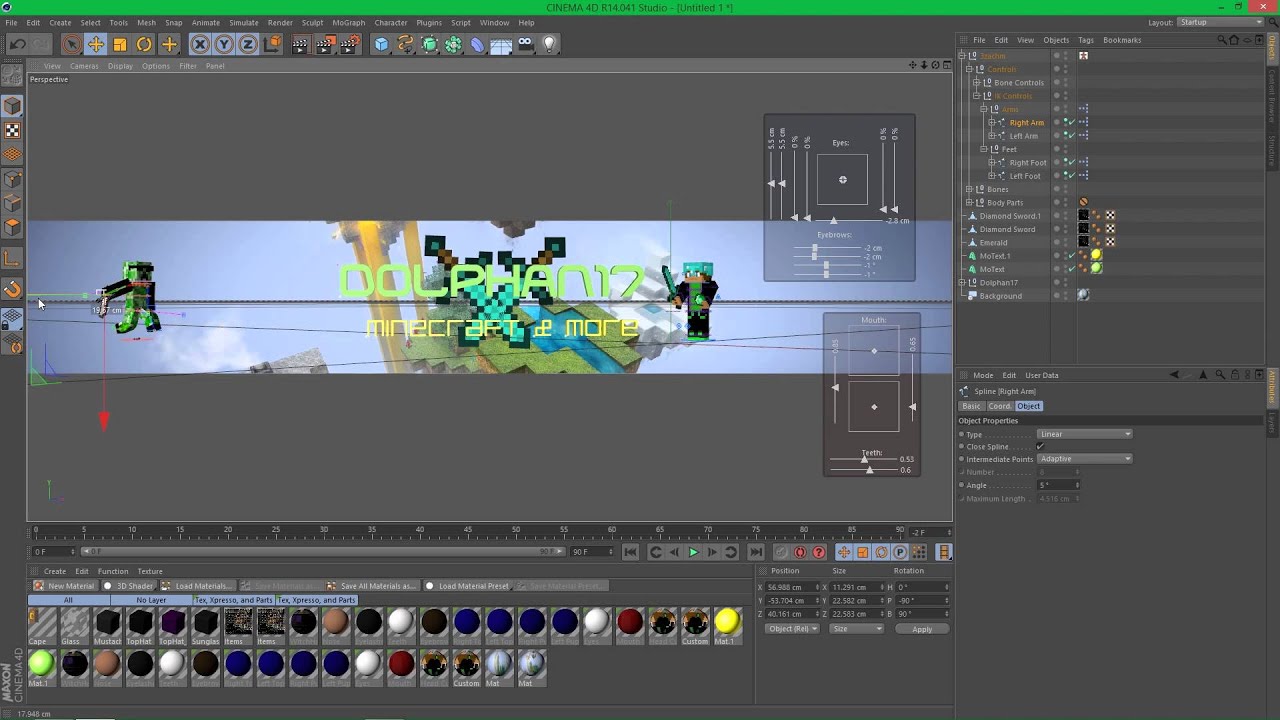1280x720 pixels.
Task: Select the Scale tool
Action: coord(120,44)
